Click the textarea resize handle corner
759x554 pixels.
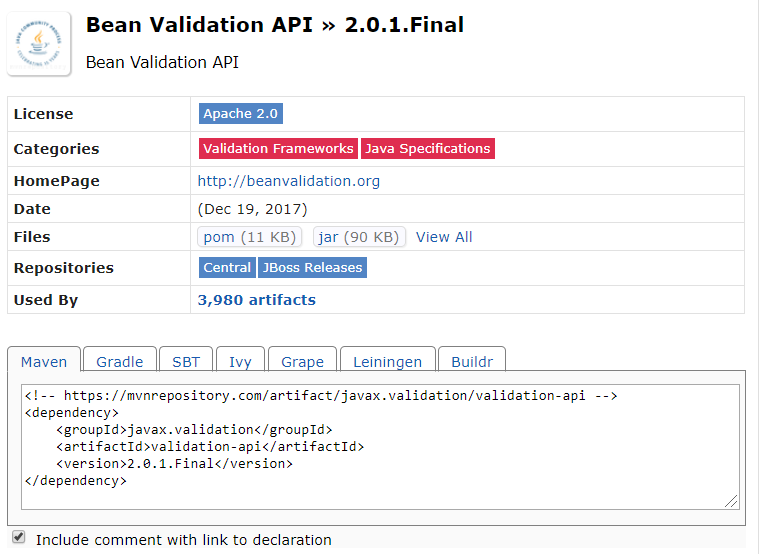pos(731,501)
